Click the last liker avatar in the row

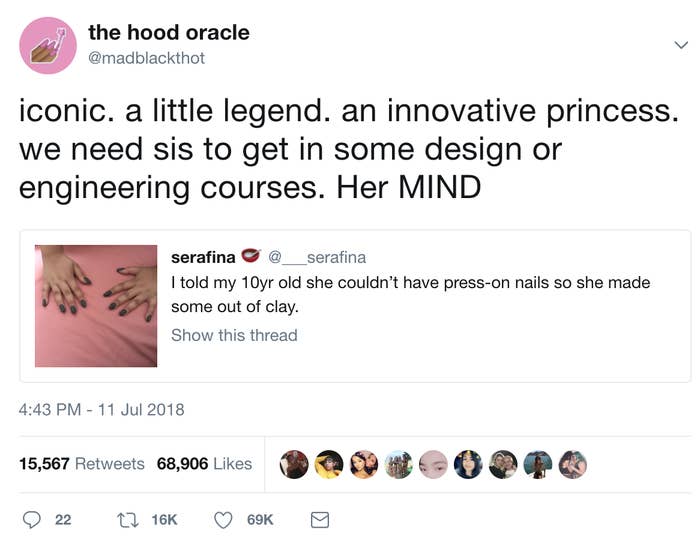pyautogui.click(x=572, y=464)
